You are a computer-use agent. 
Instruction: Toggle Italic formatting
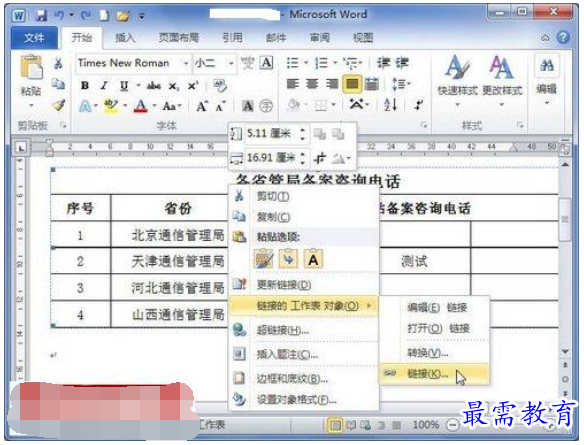click(x=104, y=86)
